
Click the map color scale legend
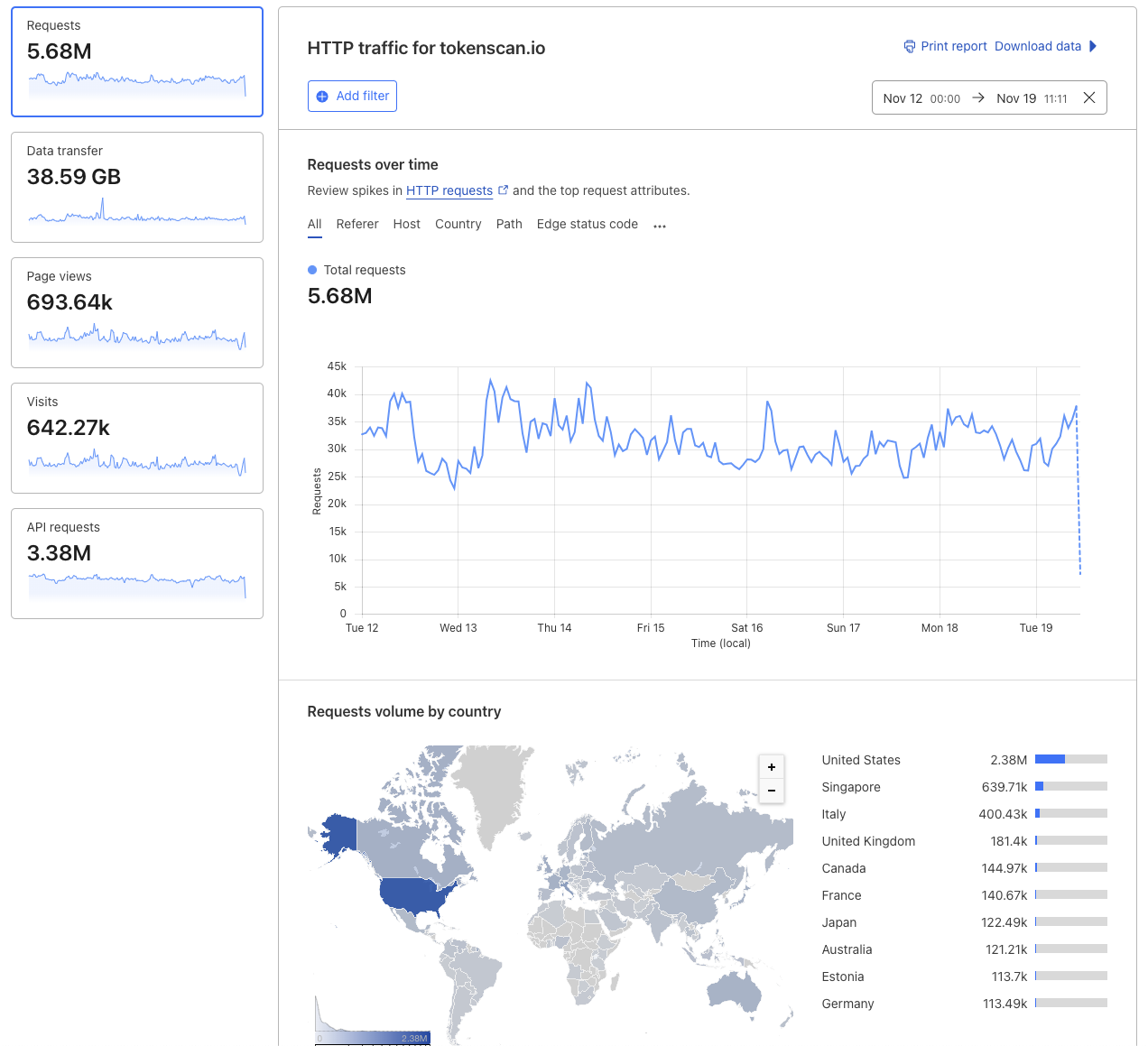click(373, 1038)
